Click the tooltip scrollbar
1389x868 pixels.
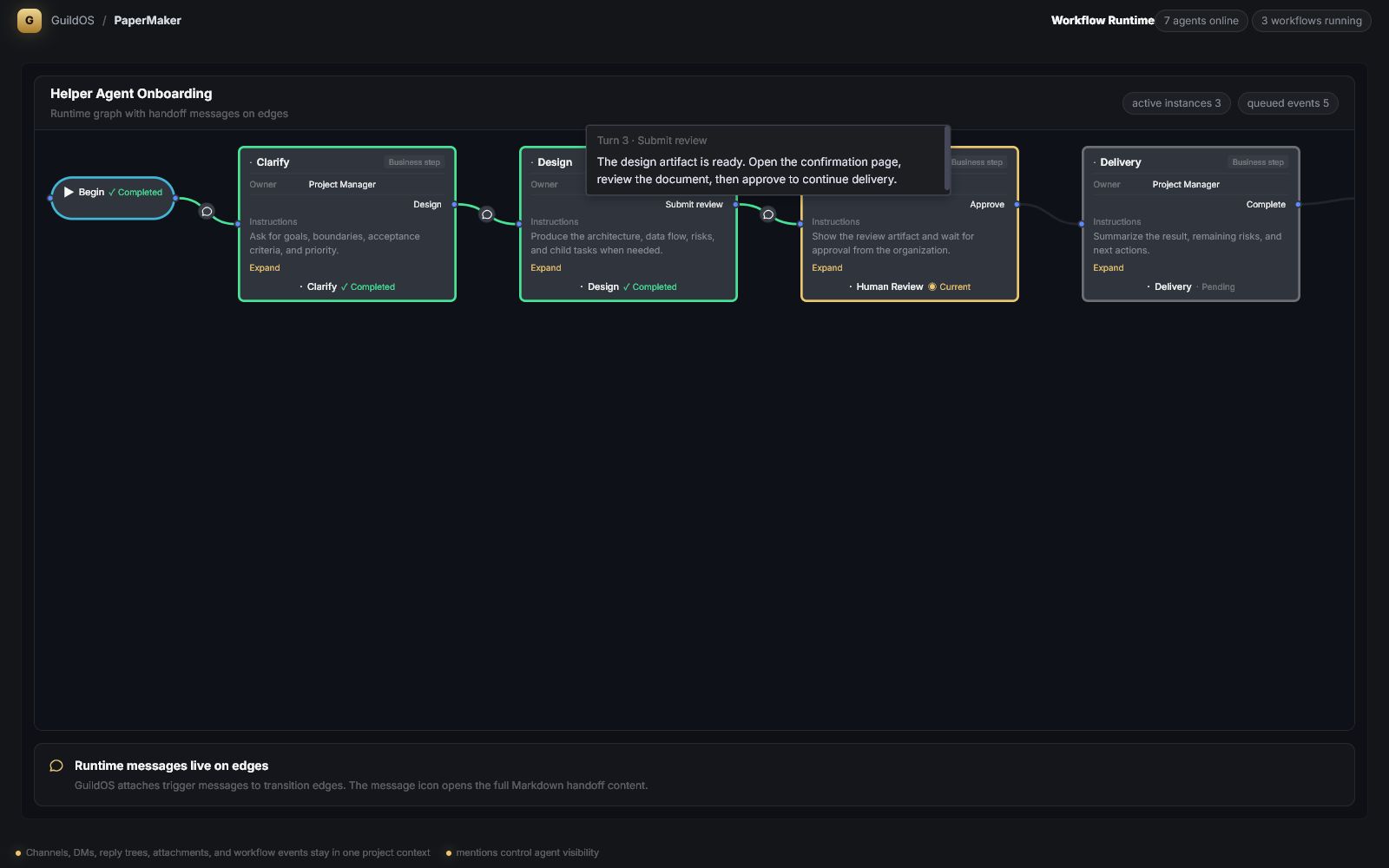(946, 159)
